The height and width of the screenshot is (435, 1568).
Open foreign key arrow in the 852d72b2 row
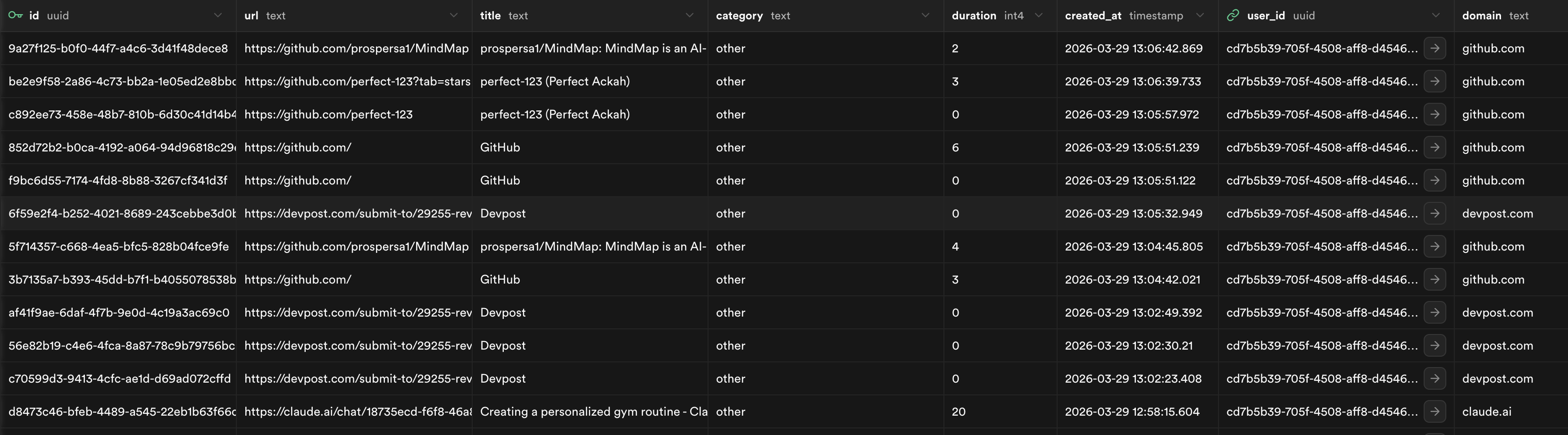click(1435, 147)
